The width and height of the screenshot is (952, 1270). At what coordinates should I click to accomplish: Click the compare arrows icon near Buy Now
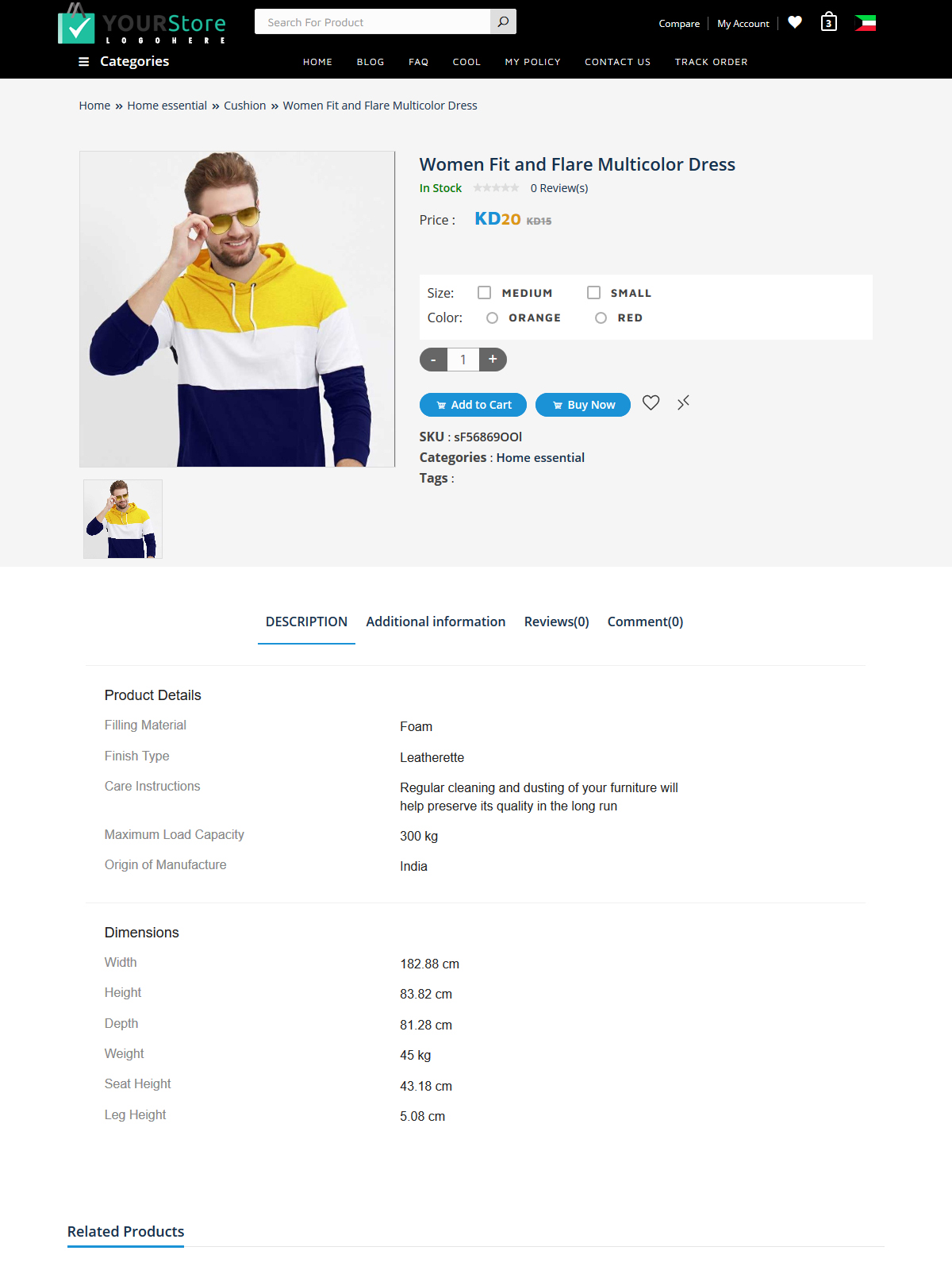click(x=683, y=403)
